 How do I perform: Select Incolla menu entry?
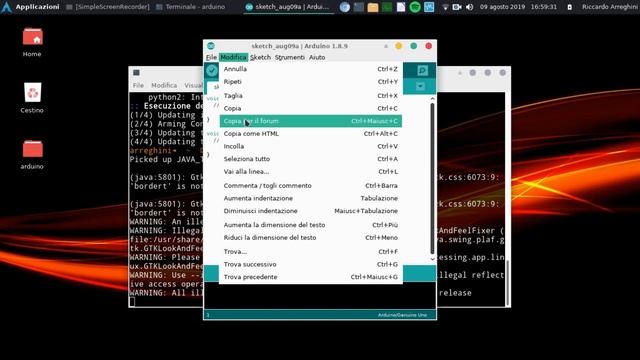pos(311,146)
